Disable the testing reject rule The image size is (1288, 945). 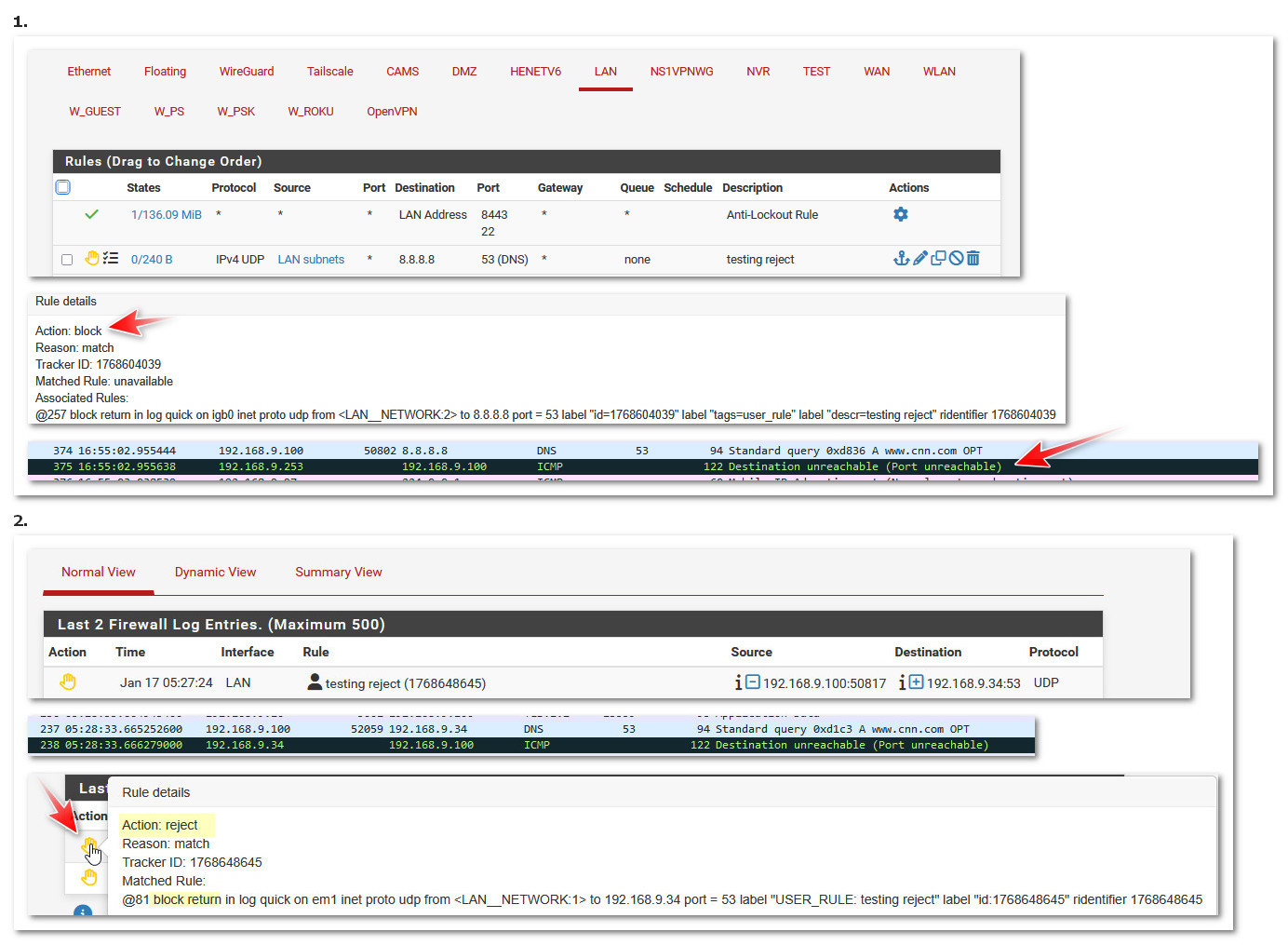[x=956, y=259]
